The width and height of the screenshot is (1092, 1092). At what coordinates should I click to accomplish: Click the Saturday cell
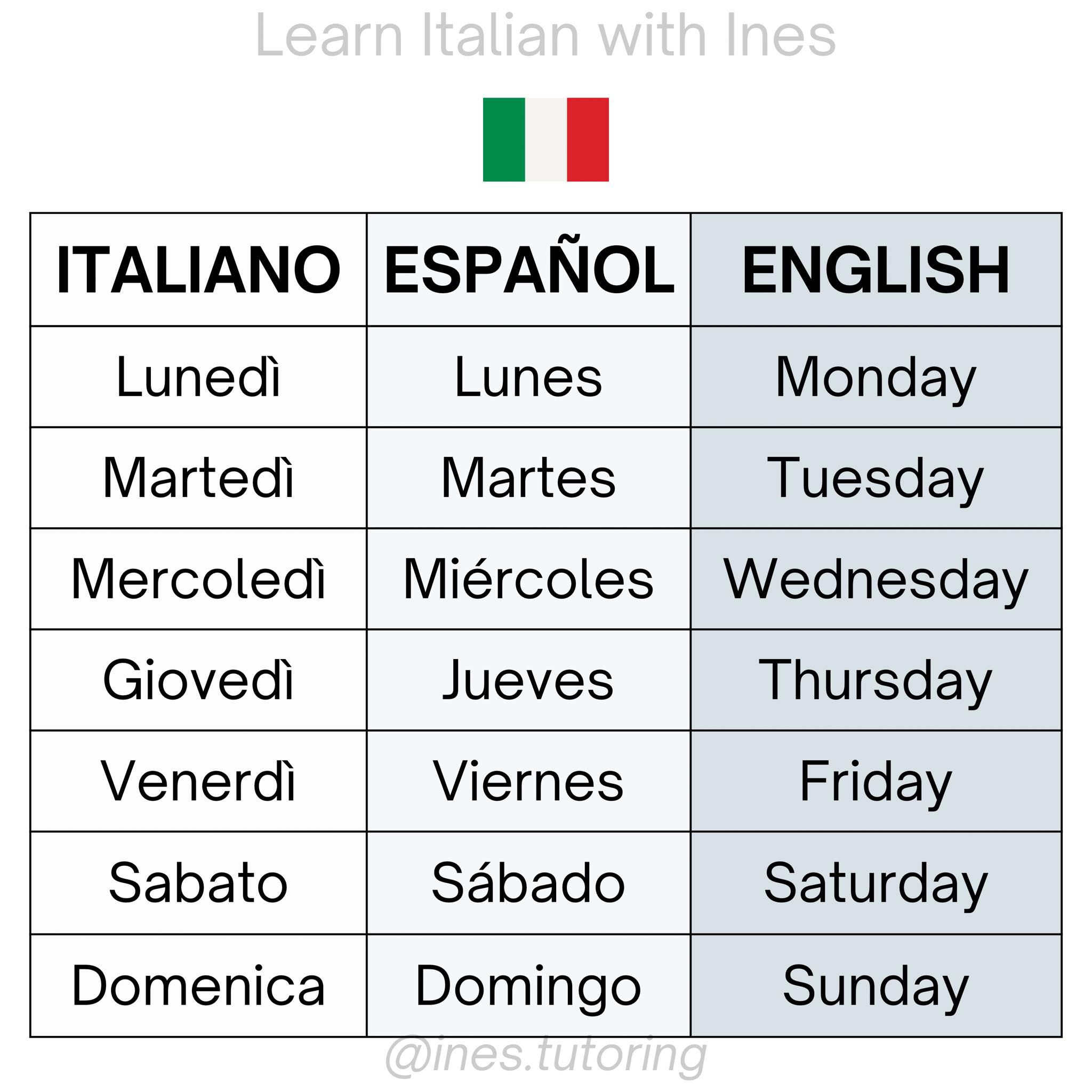click(876, 883)
